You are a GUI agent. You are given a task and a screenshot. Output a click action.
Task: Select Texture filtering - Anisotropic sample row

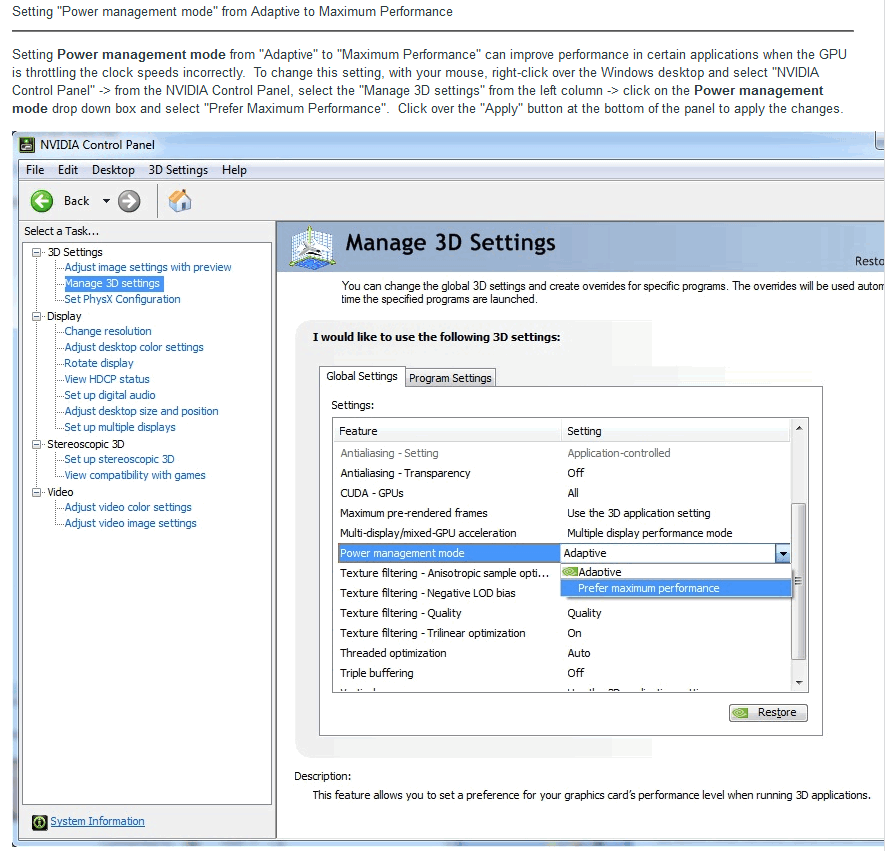[x=449, y=573]
